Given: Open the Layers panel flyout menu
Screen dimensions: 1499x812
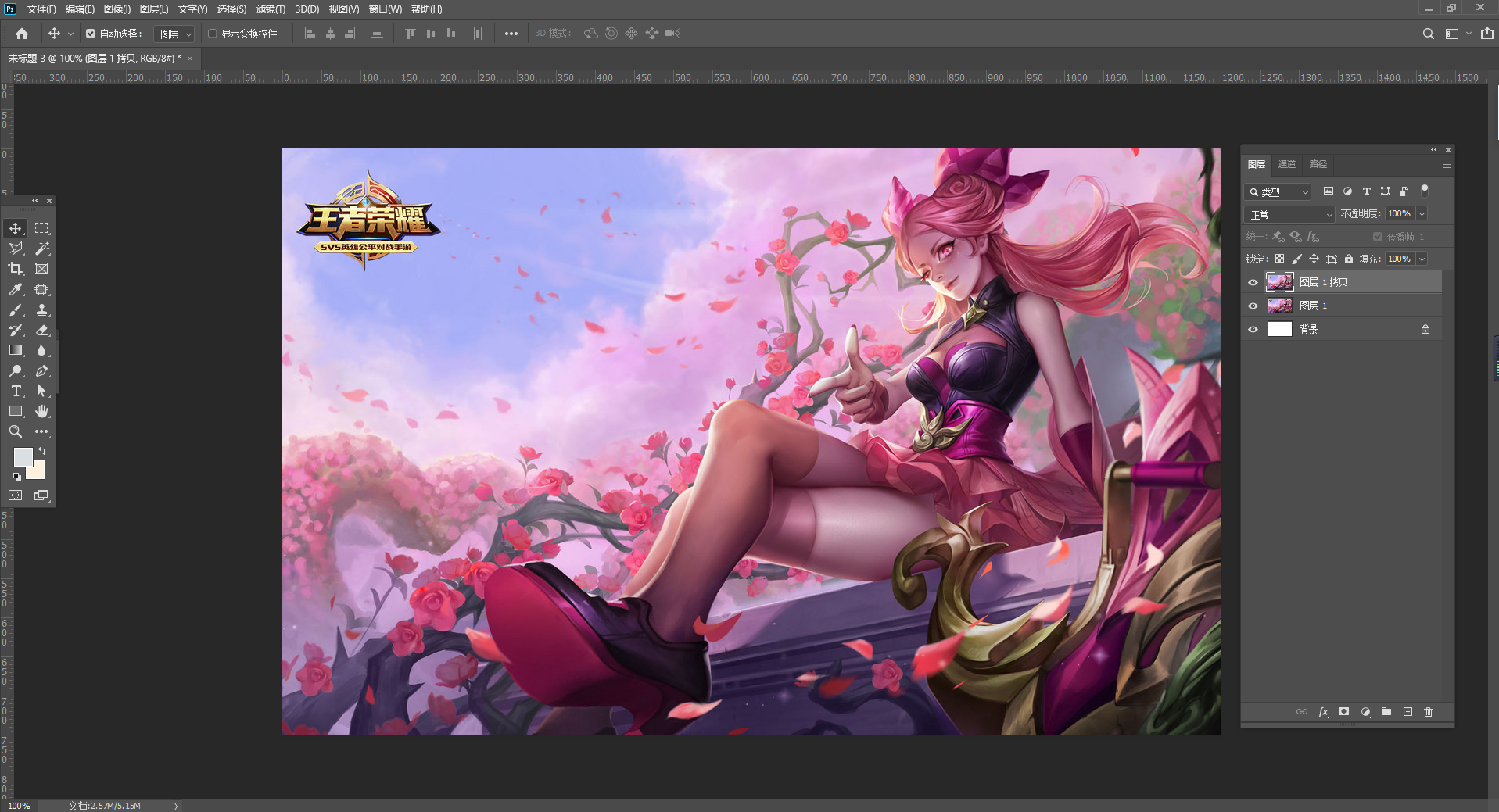Looking at the screenshot, I should [1447, 166].
